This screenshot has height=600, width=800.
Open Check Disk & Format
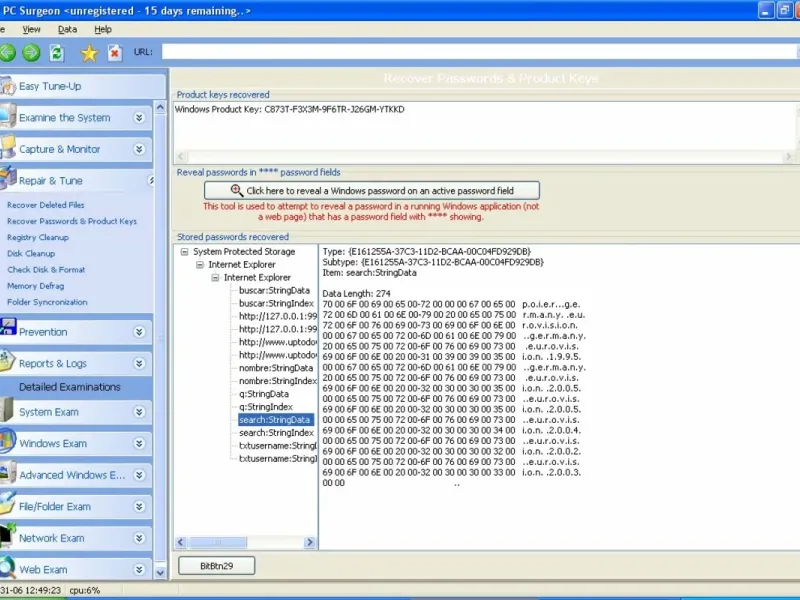click(46, 270)
